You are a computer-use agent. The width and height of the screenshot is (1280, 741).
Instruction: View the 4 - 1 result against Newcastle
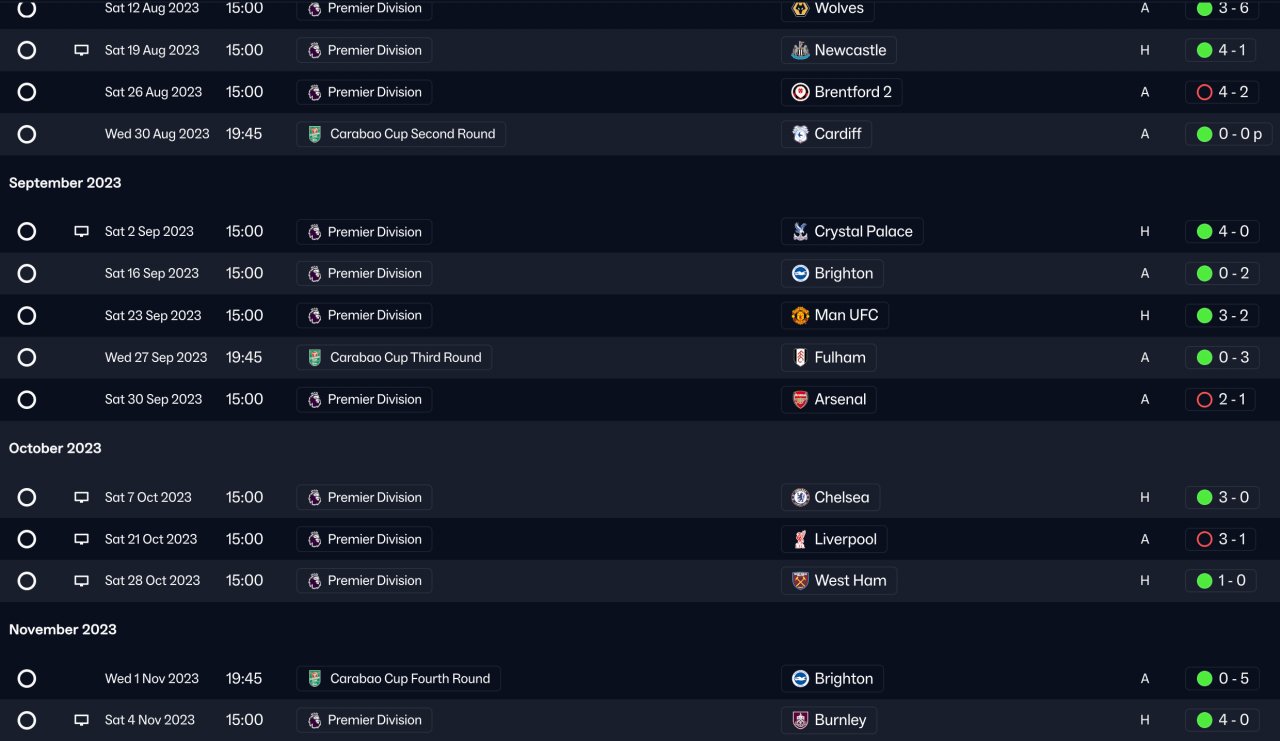pyautogui.click(x=1231, y=50)
